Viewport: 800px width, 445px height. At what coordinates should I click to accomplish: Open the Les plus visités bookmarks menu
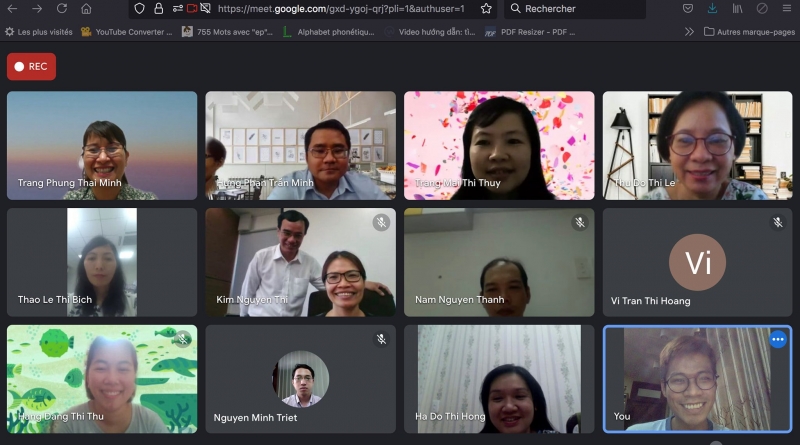click(x=38, y=32)
